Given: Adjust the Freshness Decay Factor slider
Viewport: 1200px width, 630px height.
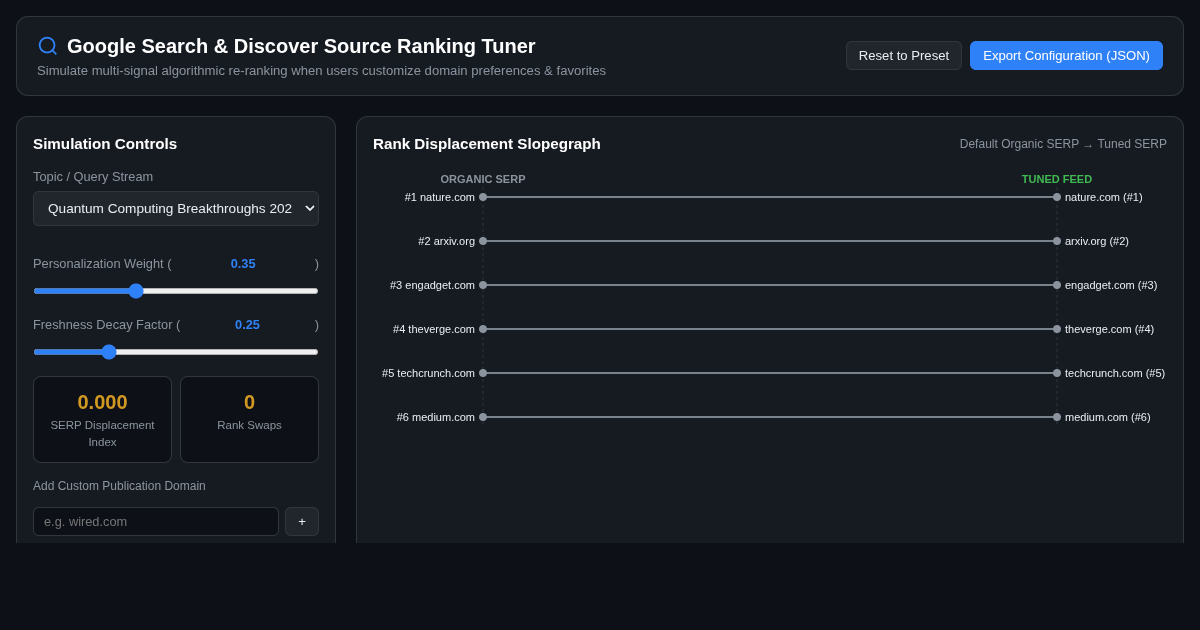Looking at the screenshot, I should click(x=176, y=352).
